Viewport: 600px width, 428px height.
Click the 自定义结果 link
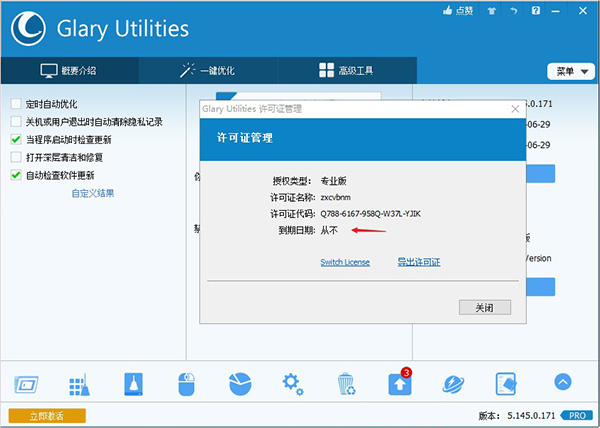pyautogui.click(x=93, y=194)
